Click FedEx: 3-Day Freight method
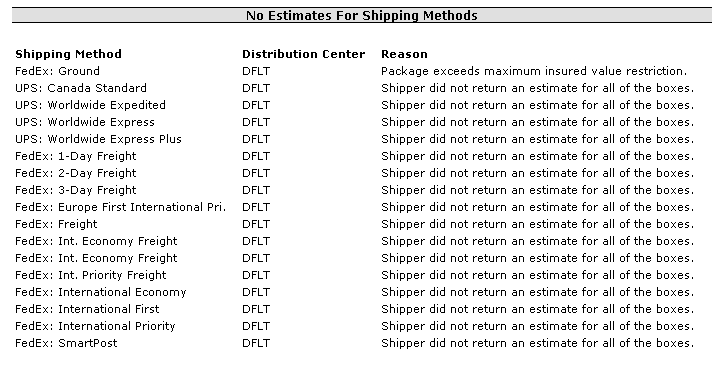This screenshot has width=718, height=371. (x=76, y=190)
